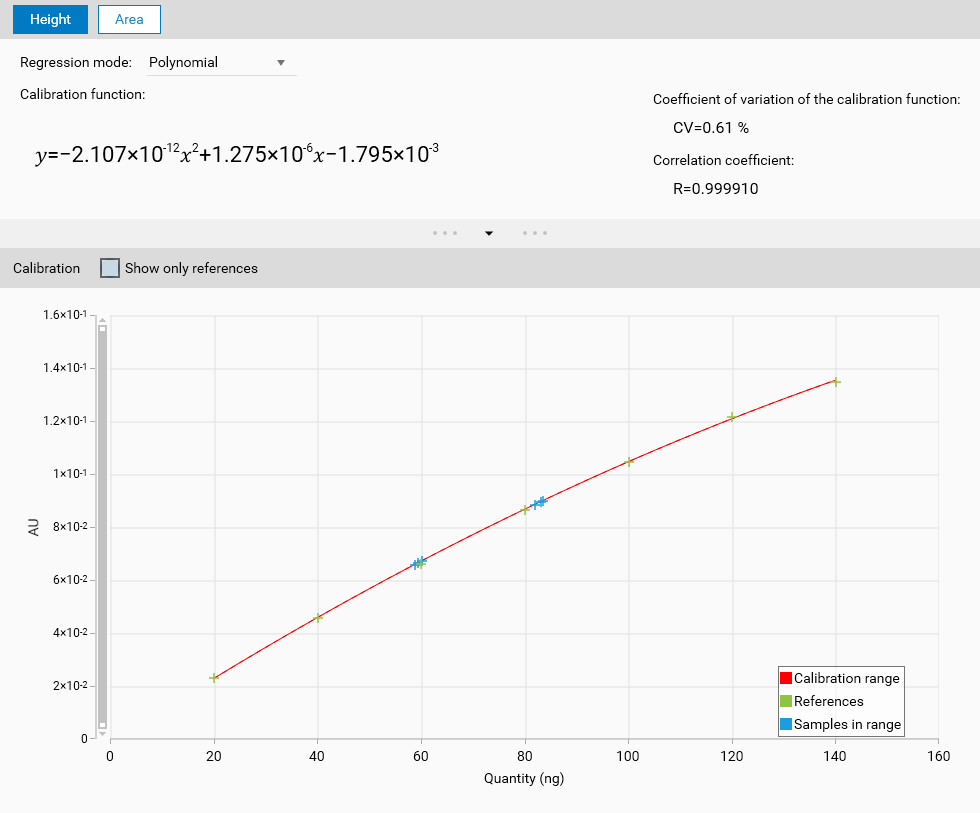Viewport: 980px width, 813px height.
Task: Click the calibration function equation
Action: pyautogui.click(x=236, y=155)
